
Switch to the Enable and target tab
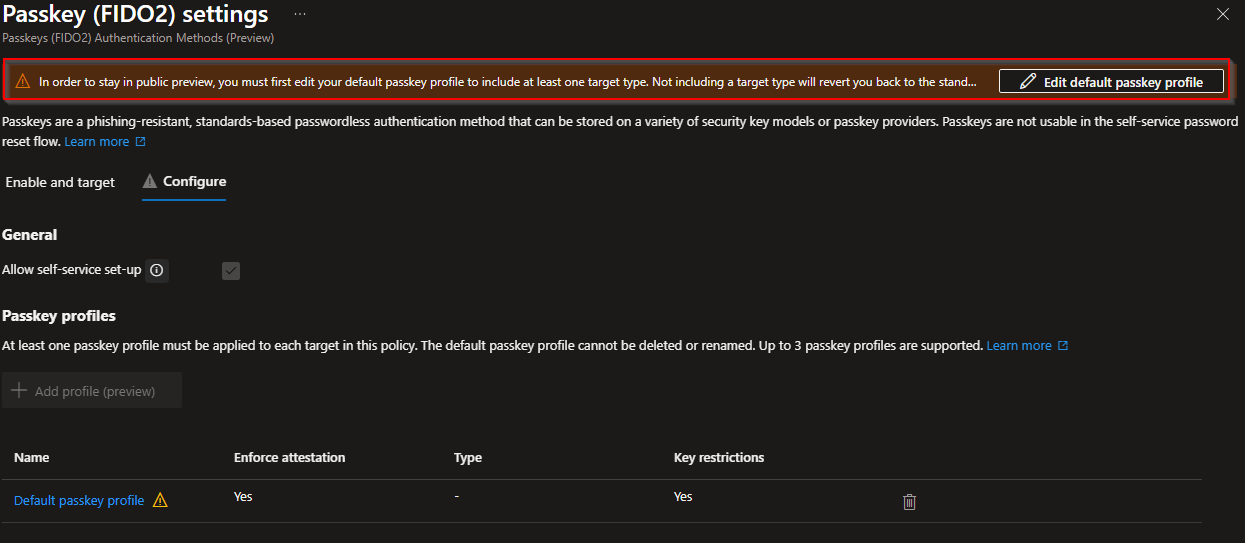point(60,182)
